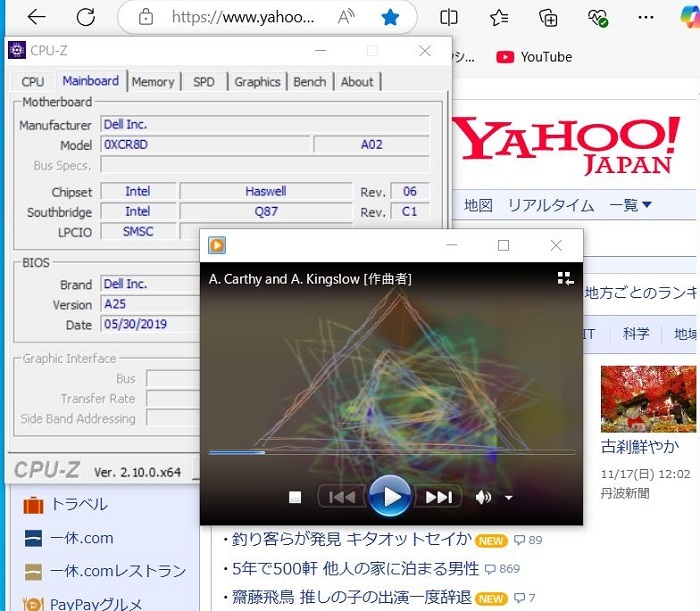
Task: Expand the 一覧 dropdown on Yahoo
Action: pyautogui.click(x=630, y=205)
